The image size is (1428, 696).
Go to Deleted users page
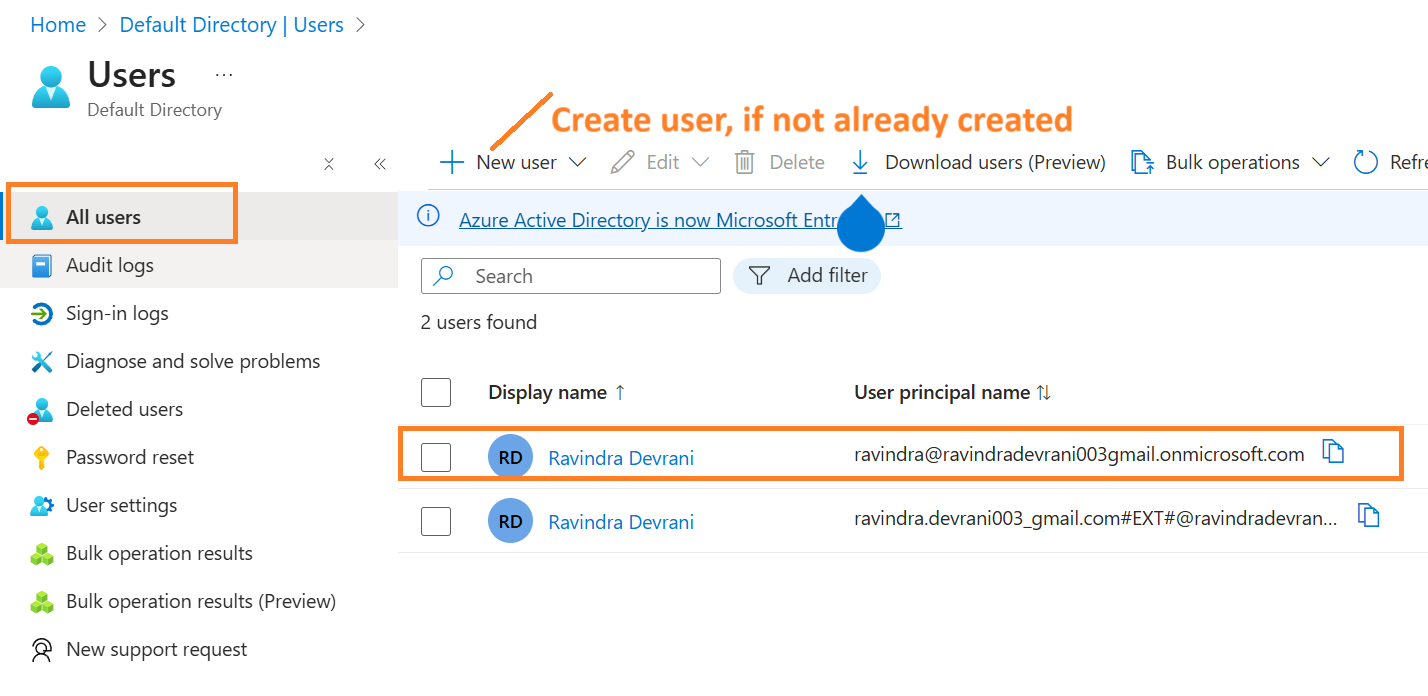(x=124, y=409)
